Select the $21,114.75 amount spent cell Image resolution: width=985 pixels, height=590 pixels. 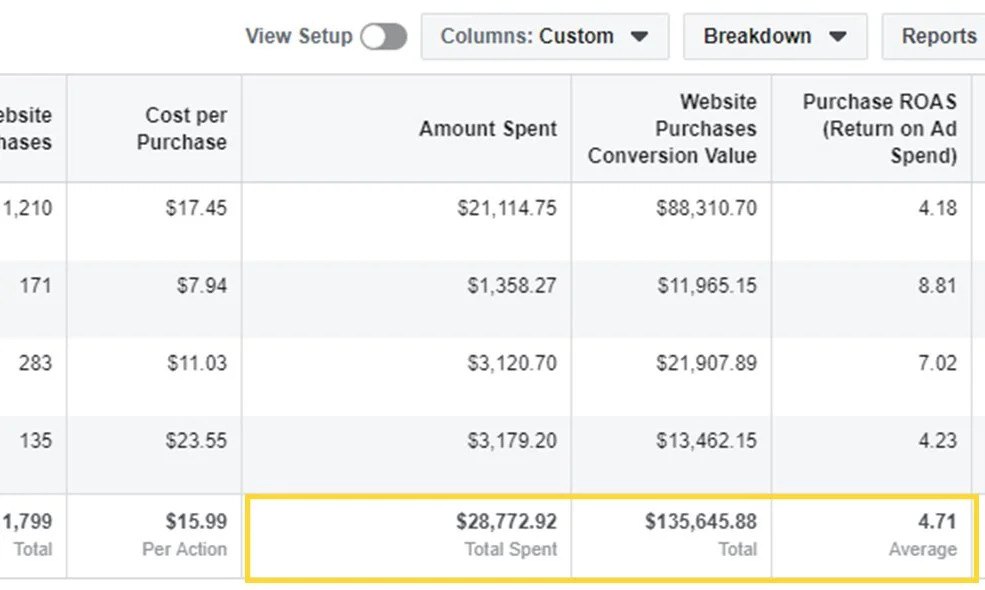[507, 209]
